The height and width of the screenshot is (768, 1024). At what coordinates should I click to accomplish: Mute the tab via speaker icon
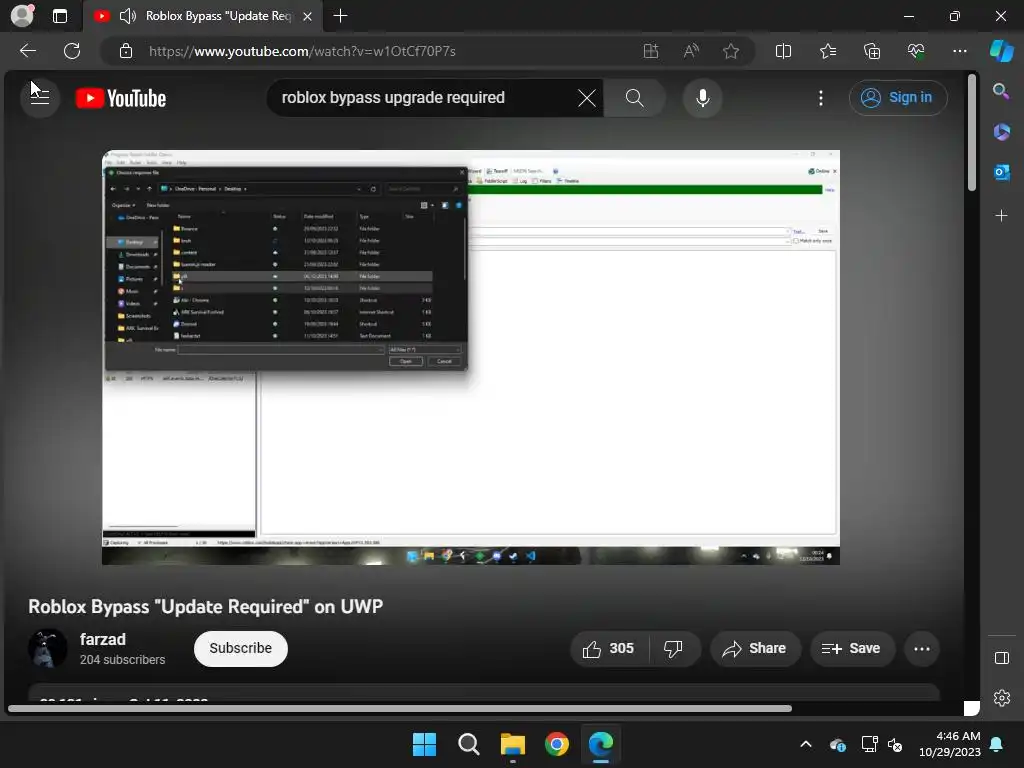coord(127,16)
